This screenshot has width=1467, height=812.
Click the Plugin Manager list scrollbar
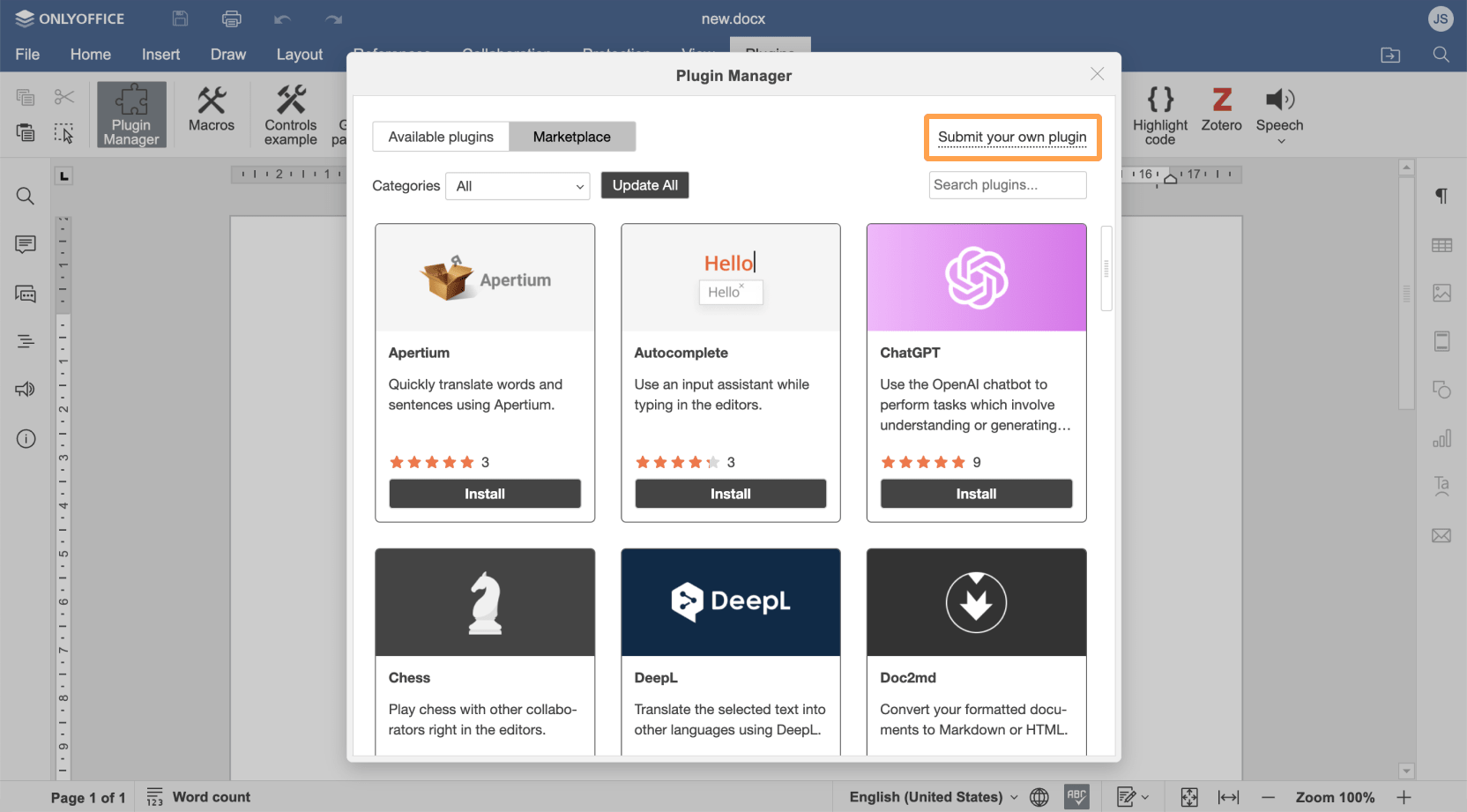click(1106, 269)
